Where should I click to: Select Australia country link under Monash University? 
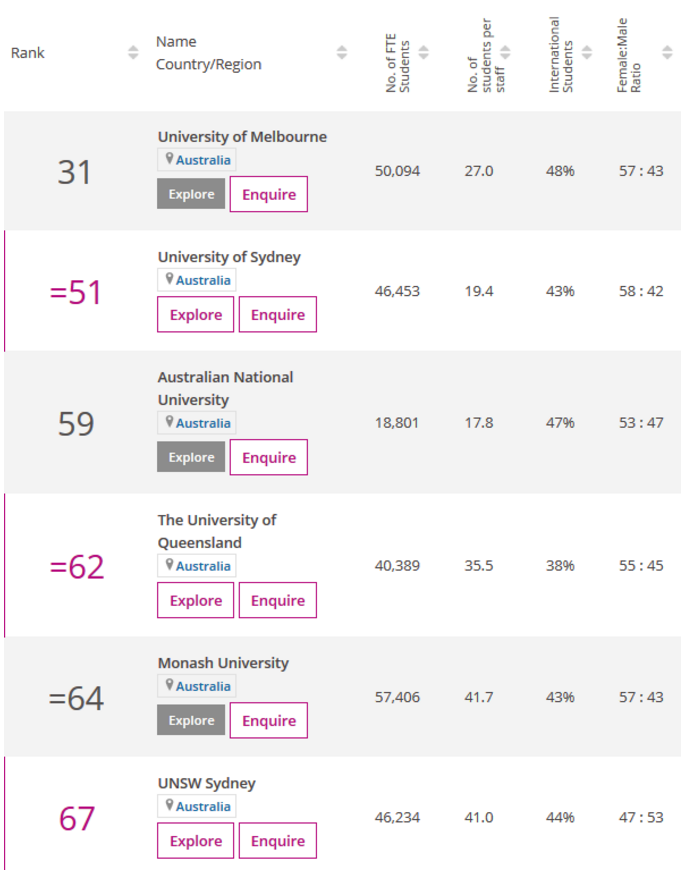(203, 686)
